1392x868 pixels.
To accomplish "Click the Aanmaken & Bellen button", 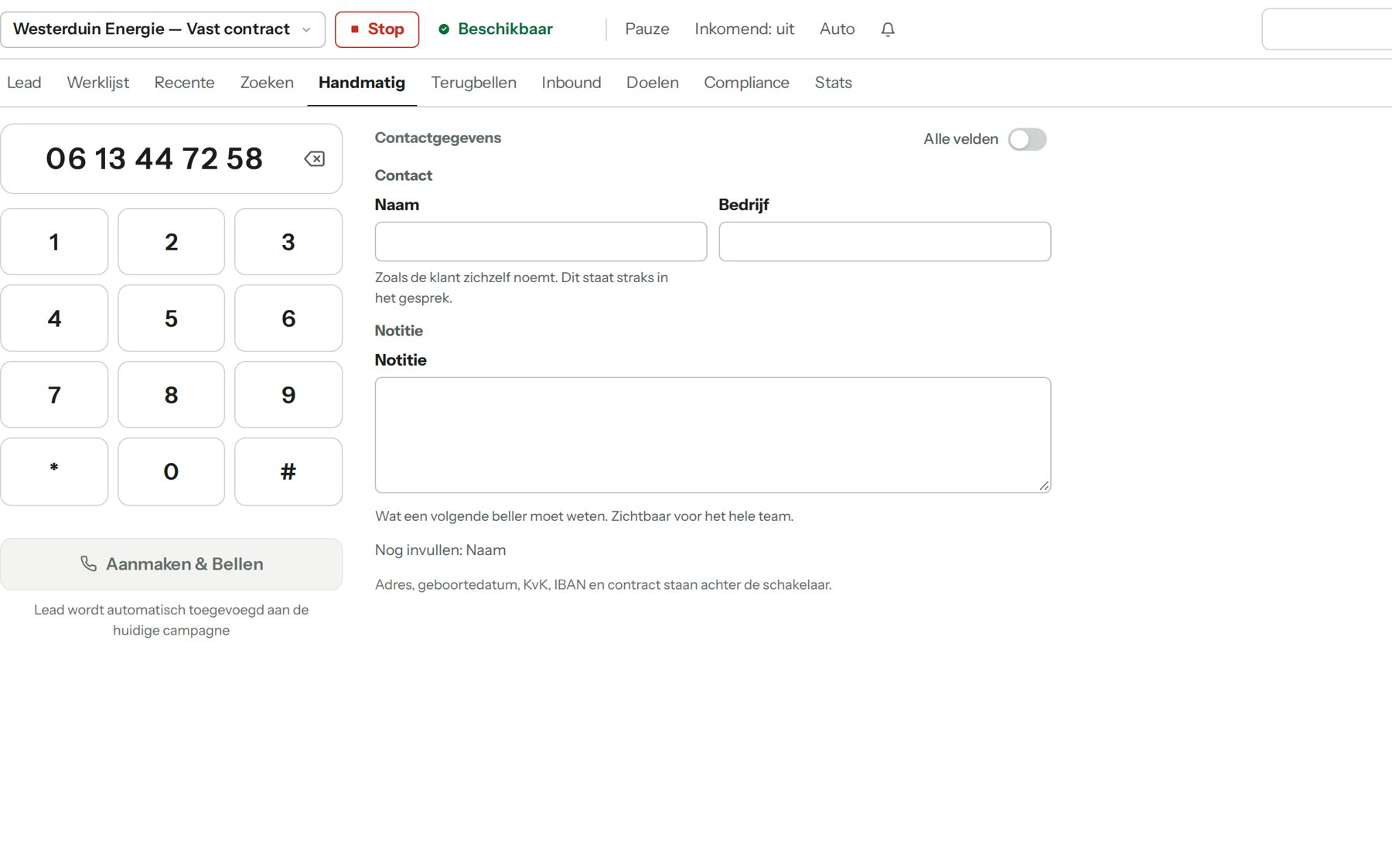I will [x=171, y=564].
